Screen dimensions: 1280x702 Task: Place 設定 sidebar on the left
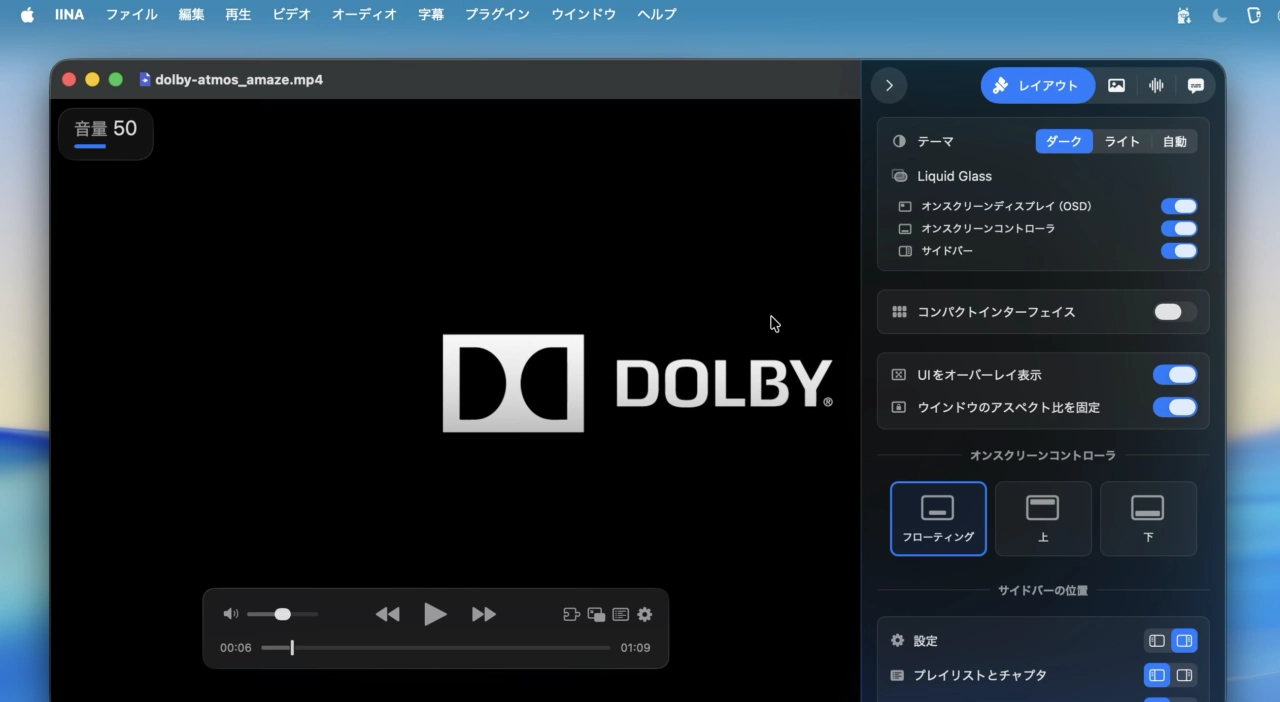(1157, 641)
